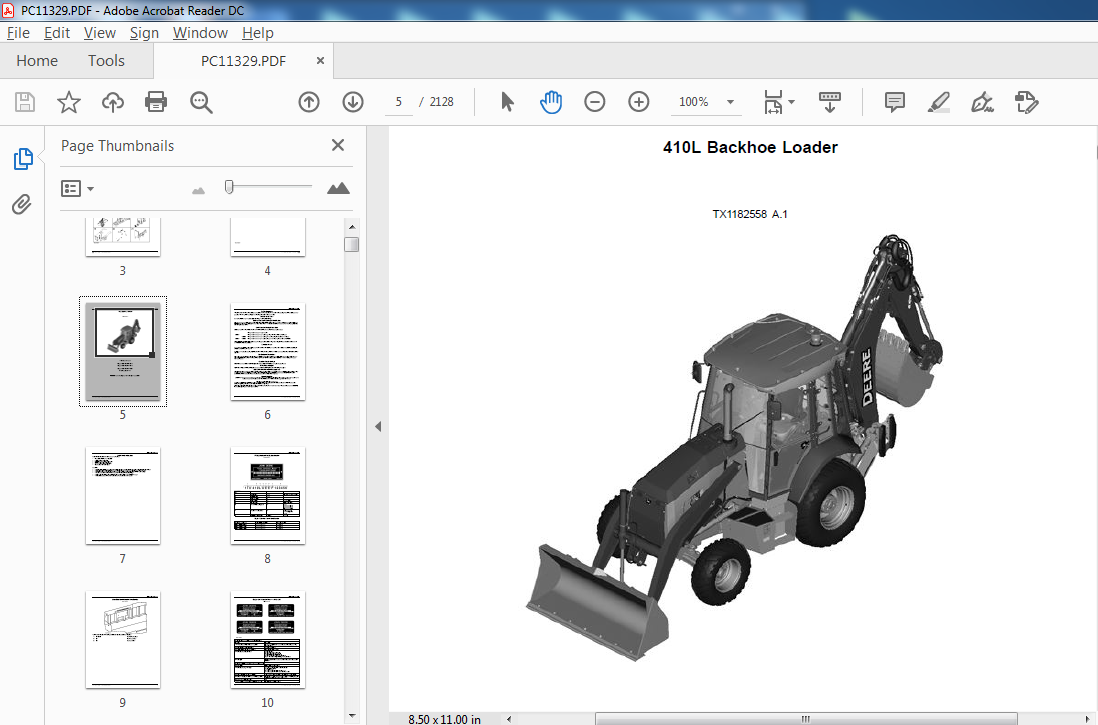Click thumbnails panel scroll up arrow

pyautogui.click(x=352, y=226)
